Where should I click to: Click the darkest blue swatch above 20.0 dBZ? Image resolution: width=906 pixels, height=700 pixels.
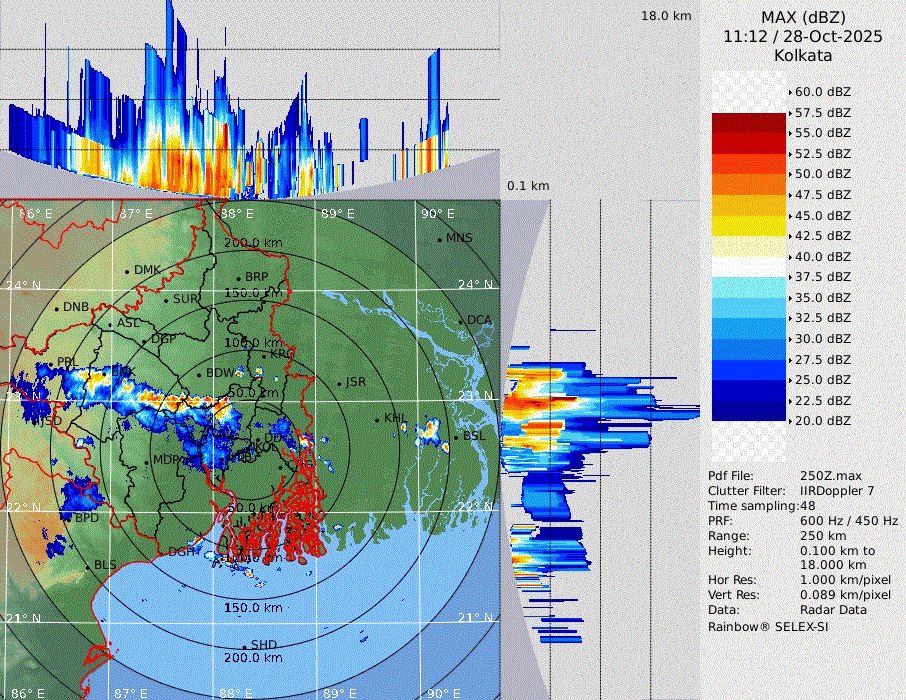coord(749,410)
